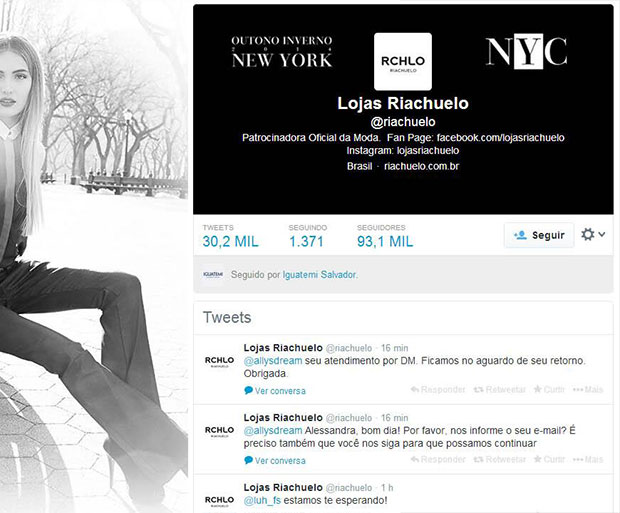Open the Iguatemi Salvador follower link
Viewport: 620px width, 513px height.
tap(319, 274)
